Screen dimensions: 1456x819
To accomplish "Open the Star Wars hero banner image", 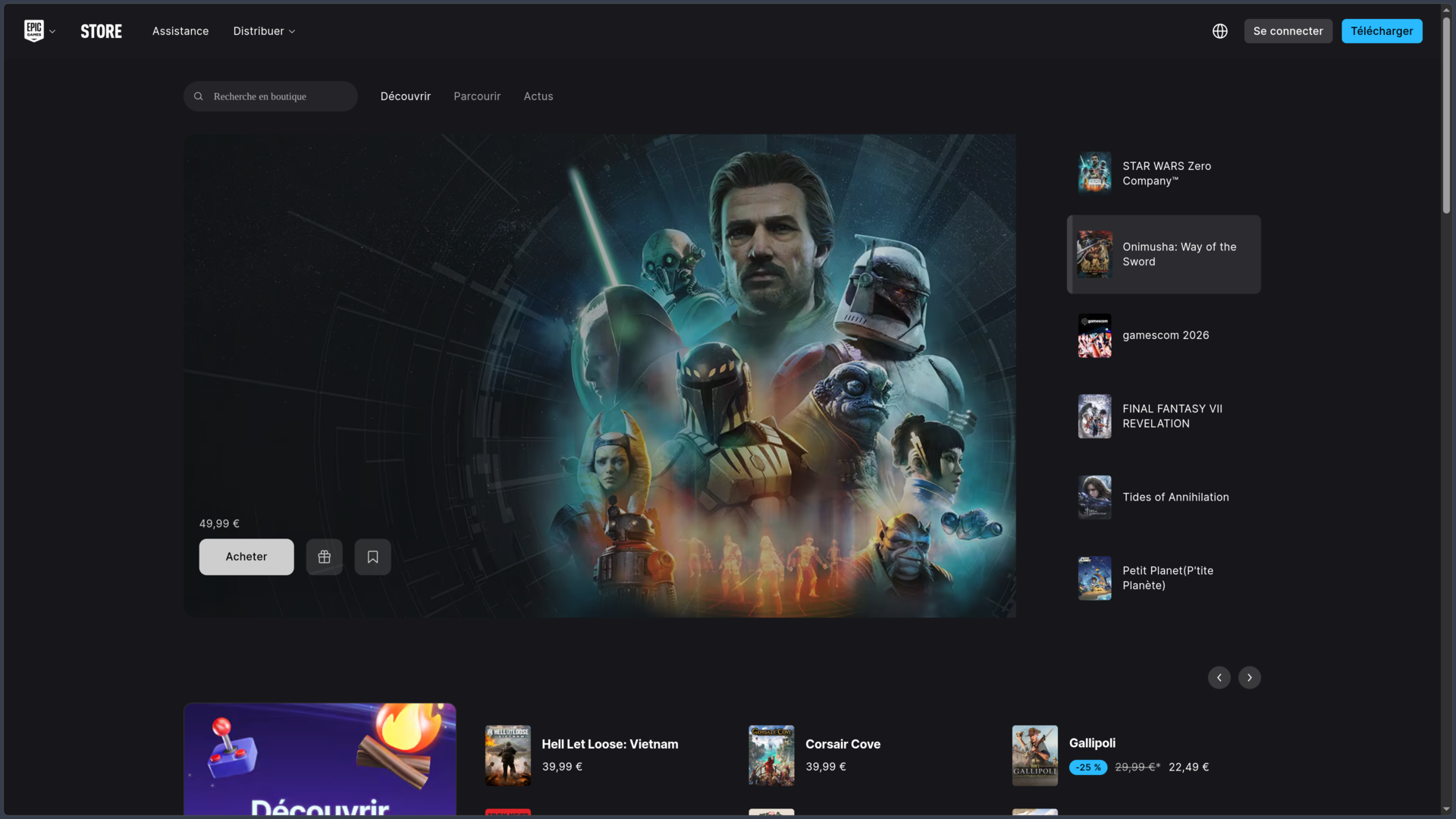I will [600, 375].
